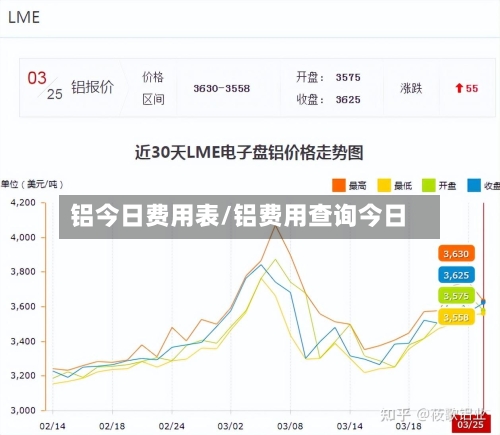This screenshot has height=435, width=500.
Task: Click the red 03 month number
Action: pos(37,78)
